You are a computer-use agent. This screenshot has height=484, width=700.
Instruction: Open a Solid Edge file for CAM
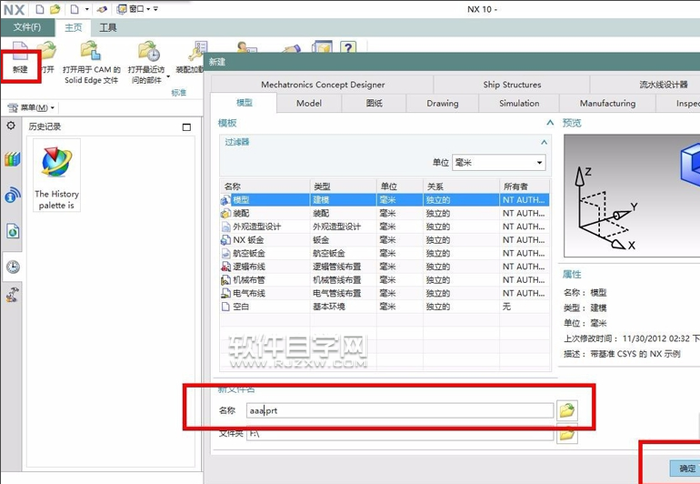[91, 63]
